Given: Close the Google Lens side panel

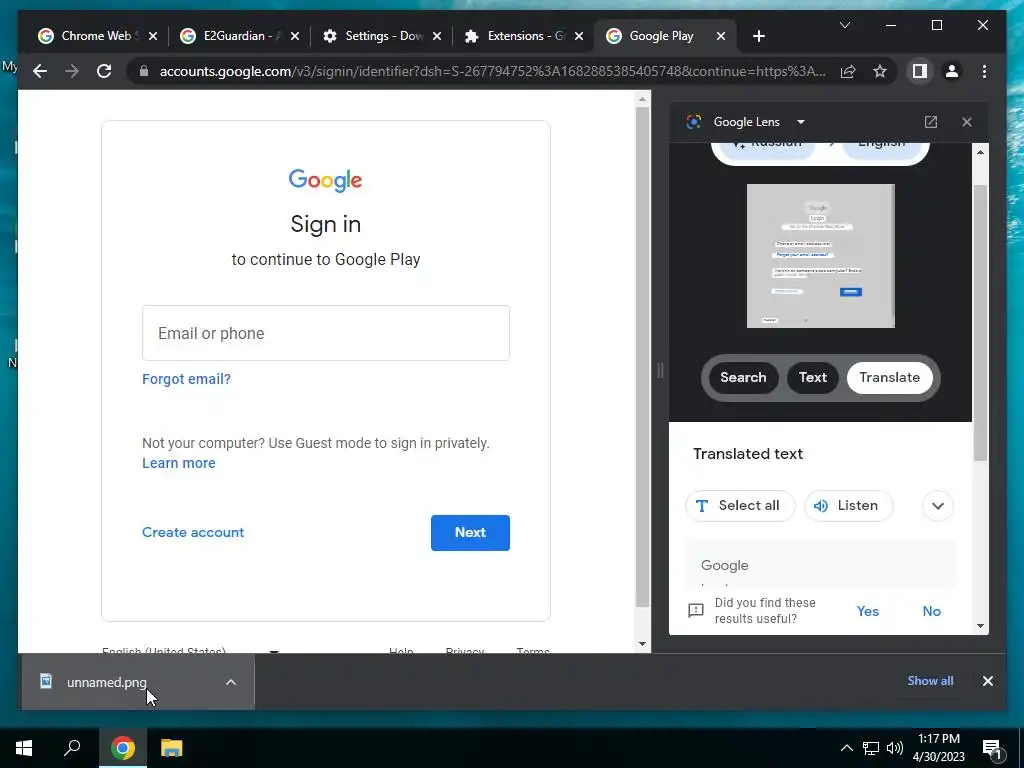Looking at the screenshot, I should click(967, 122).
